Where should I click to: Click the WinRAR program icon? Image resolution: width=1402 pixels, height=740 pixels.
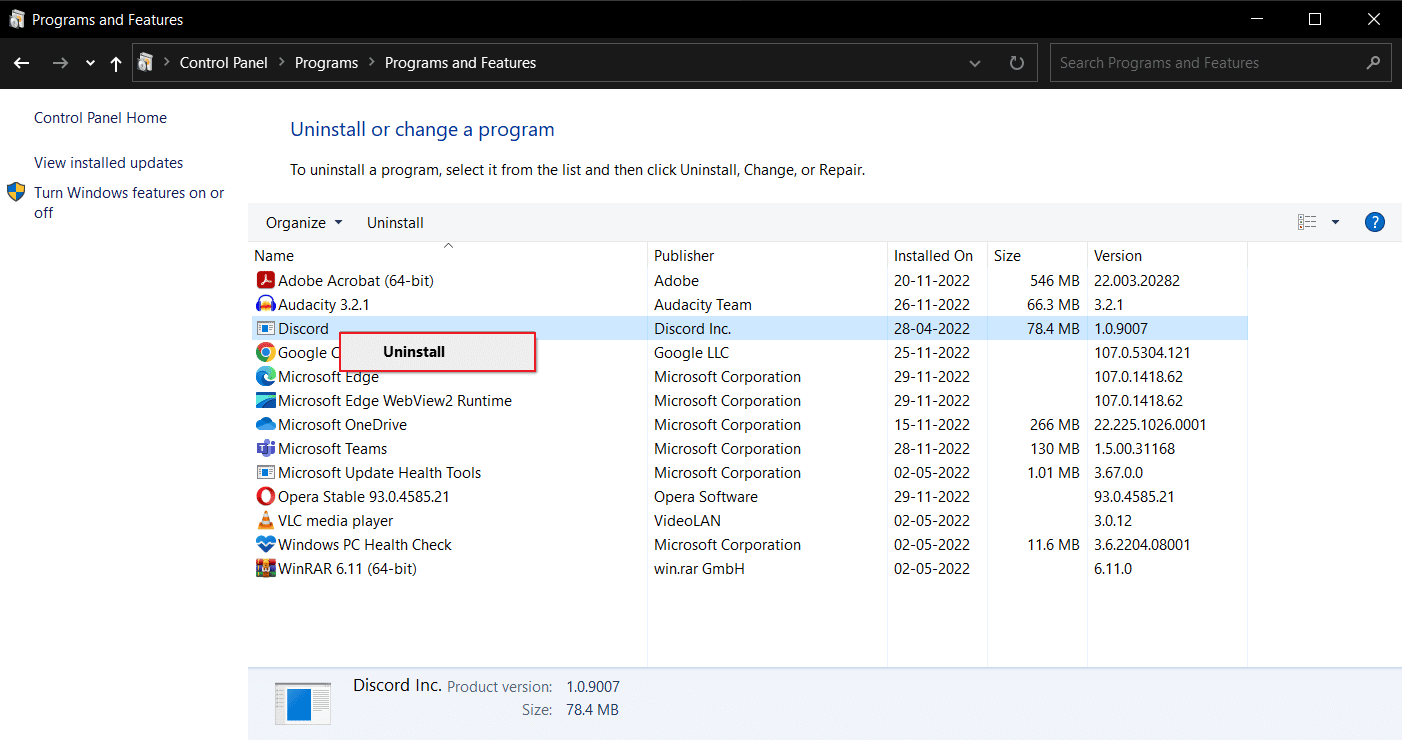(265, 569)
